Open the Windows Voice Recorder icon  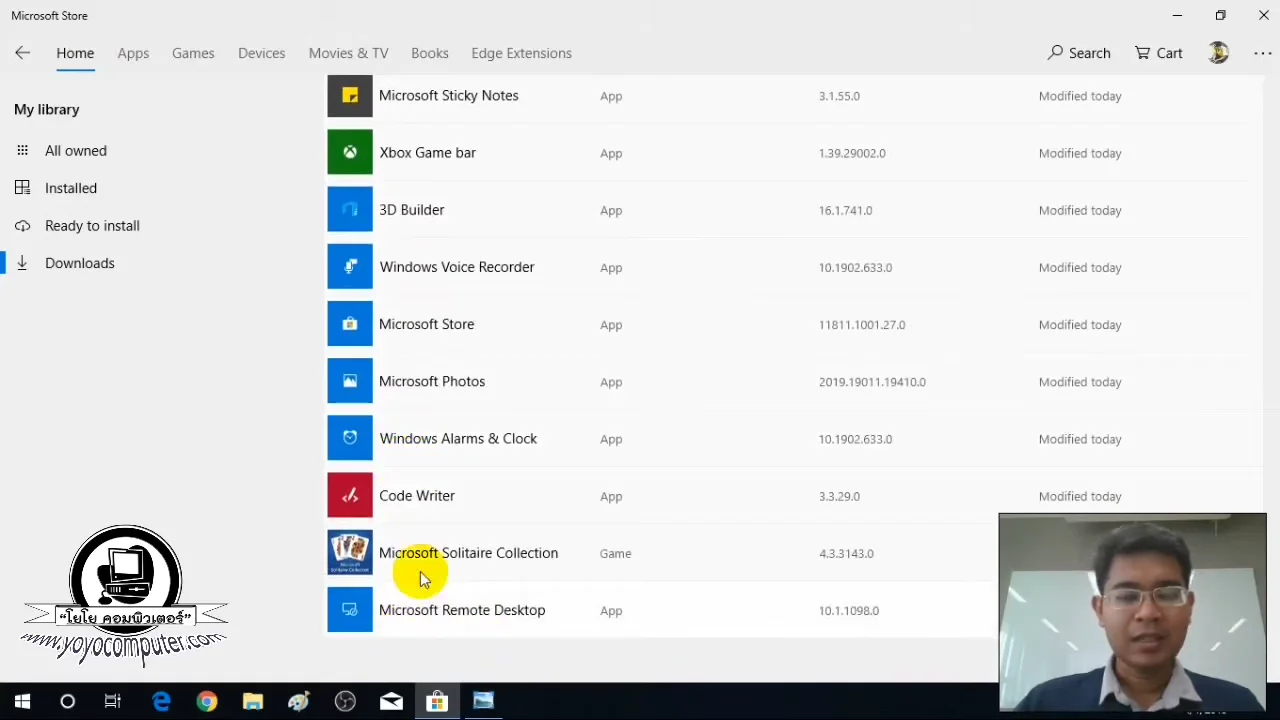click(349, 266)
